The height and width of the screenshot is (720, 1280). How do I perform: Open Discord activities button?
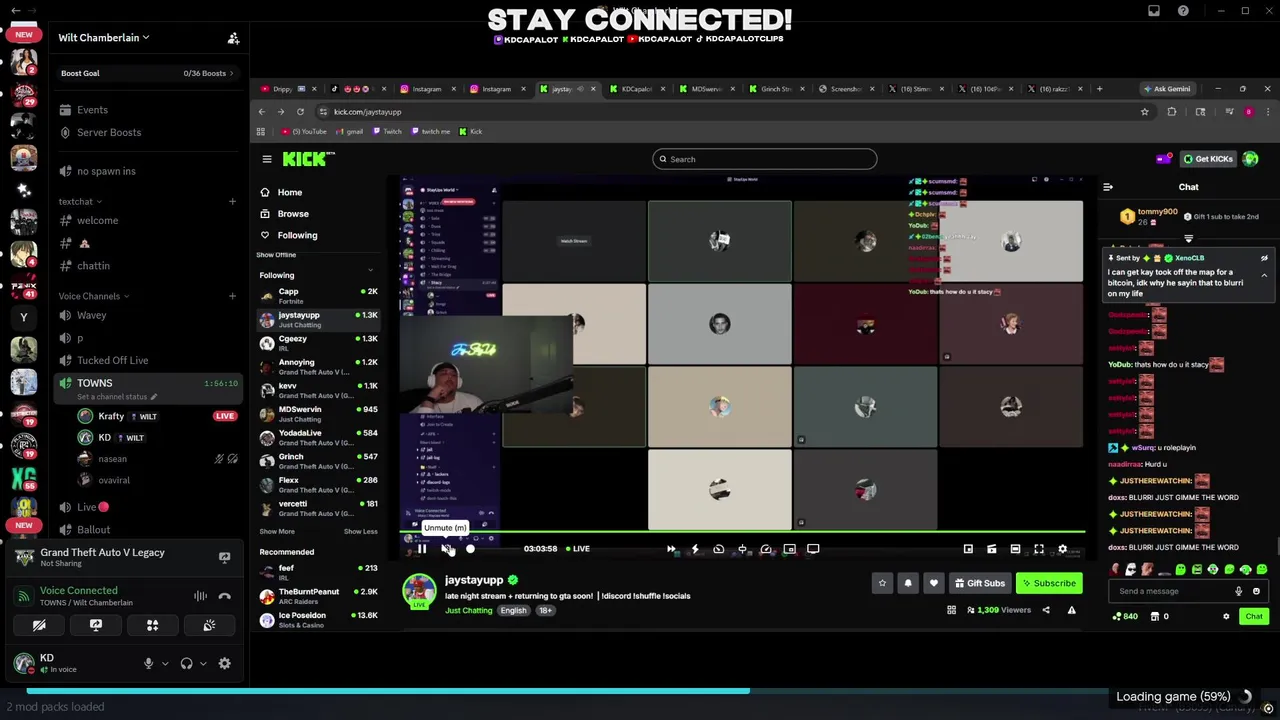tap(152, 626)
